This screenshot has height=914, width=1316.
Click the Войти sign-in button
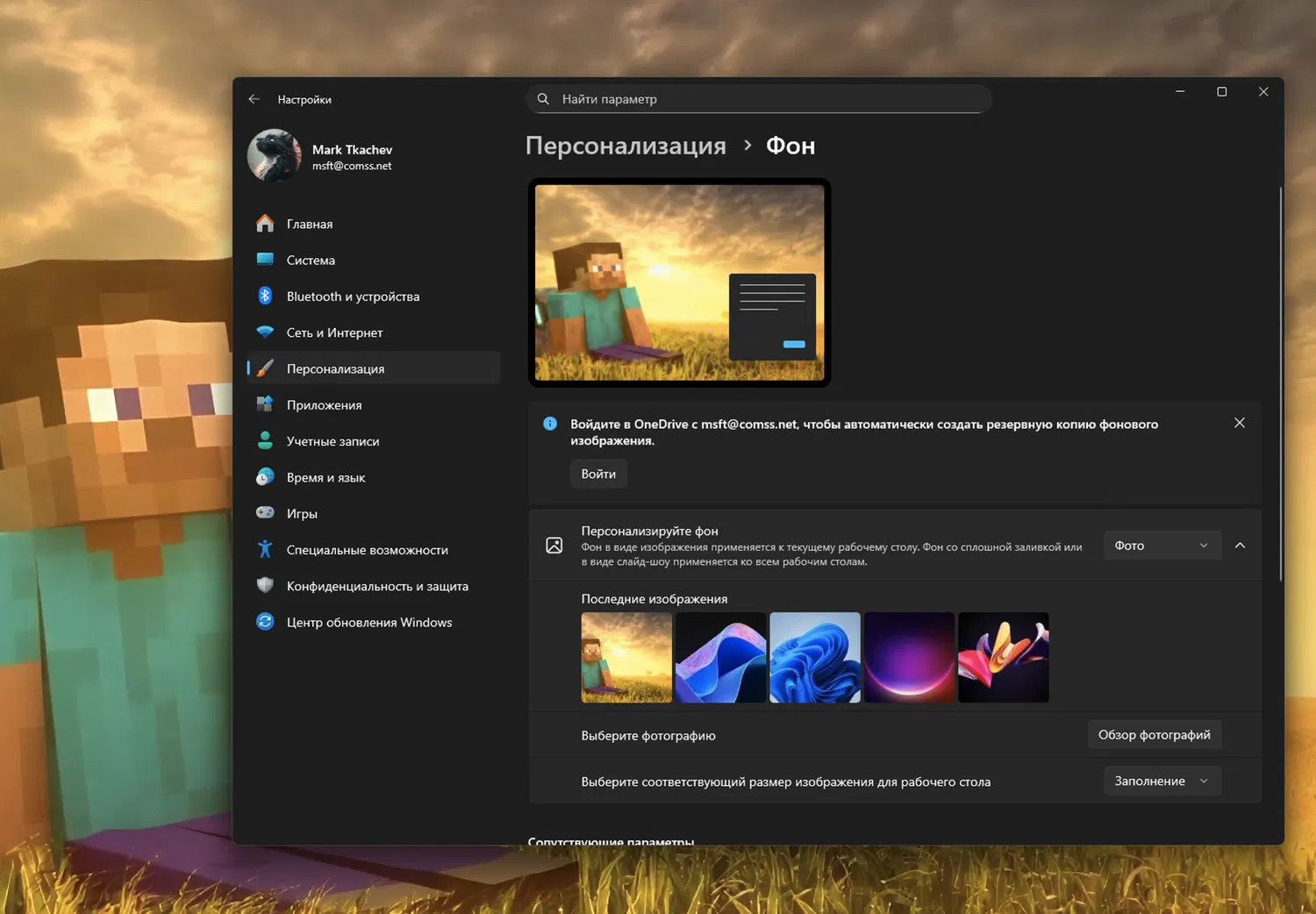(x=598, y=474)
